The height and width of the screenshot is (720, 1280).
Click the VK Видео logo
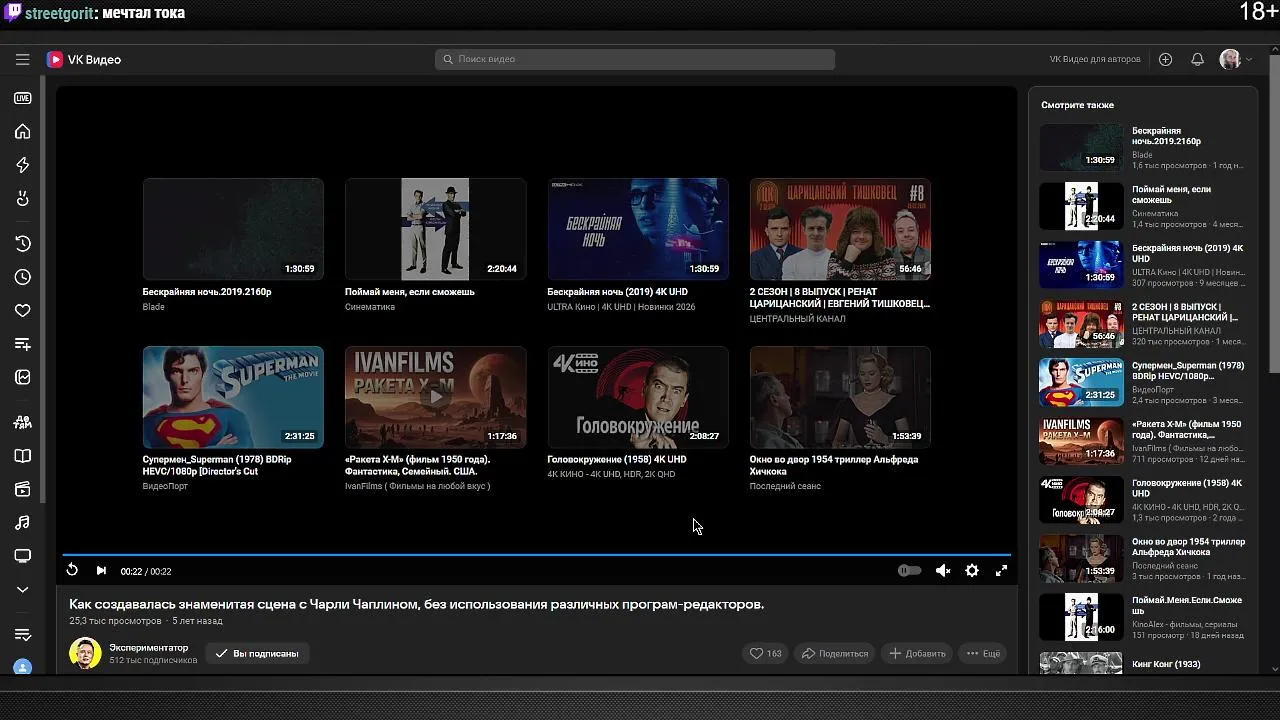[84, 59]
